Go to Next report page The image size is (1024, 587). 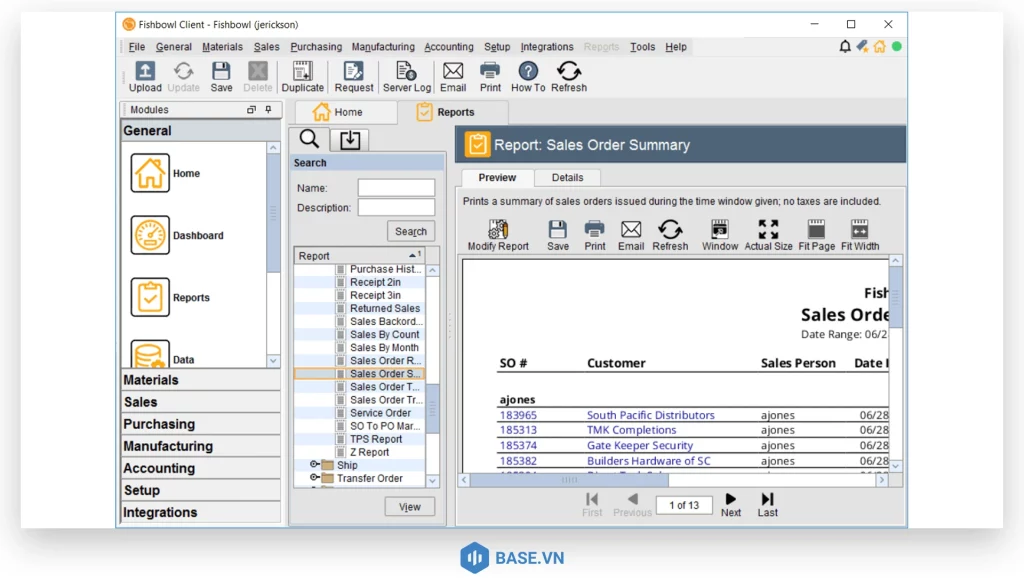(x=731, y=501)
